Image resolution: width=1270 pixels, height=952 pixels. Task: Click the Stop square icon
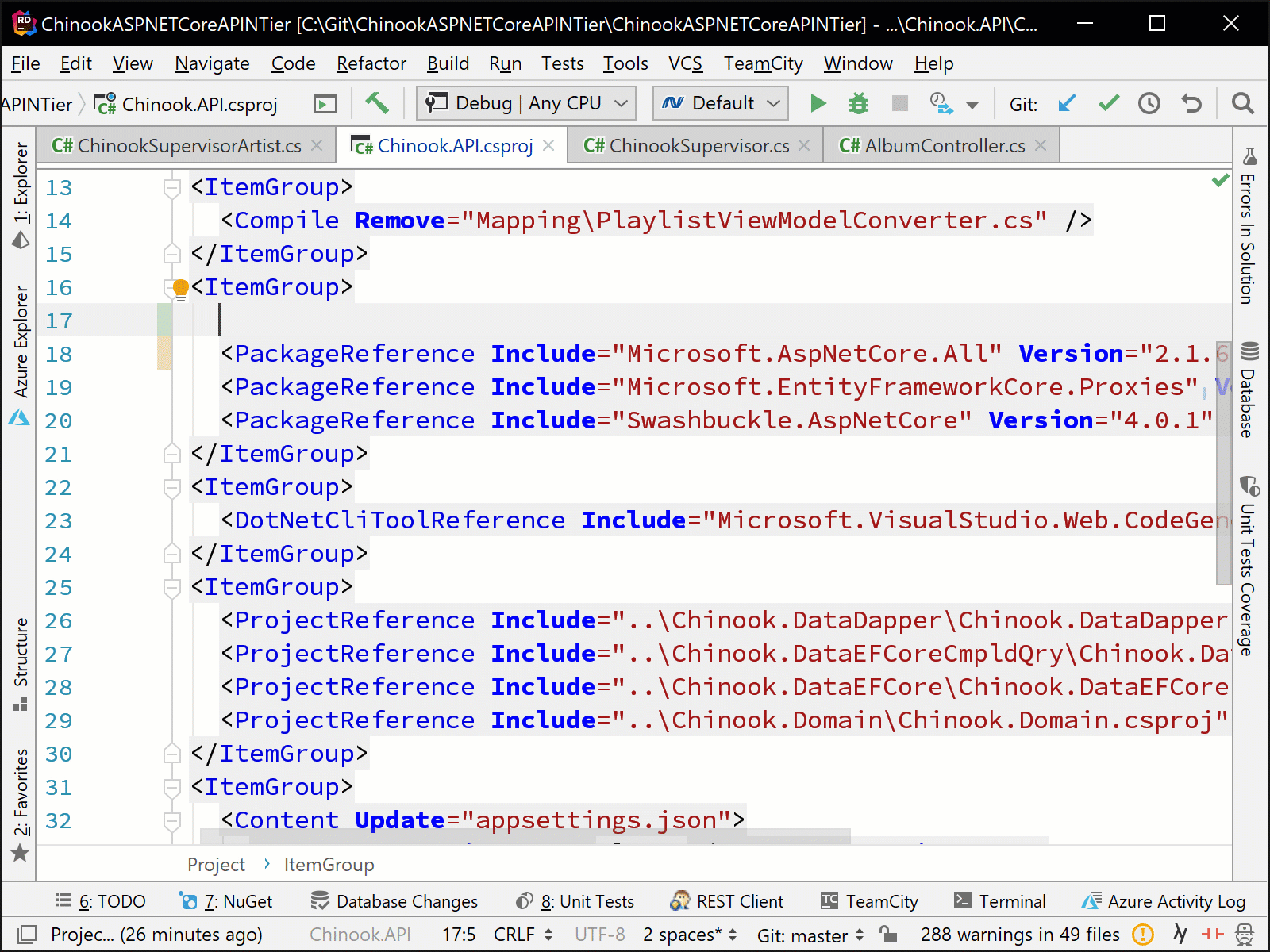[x=899, y=103]
